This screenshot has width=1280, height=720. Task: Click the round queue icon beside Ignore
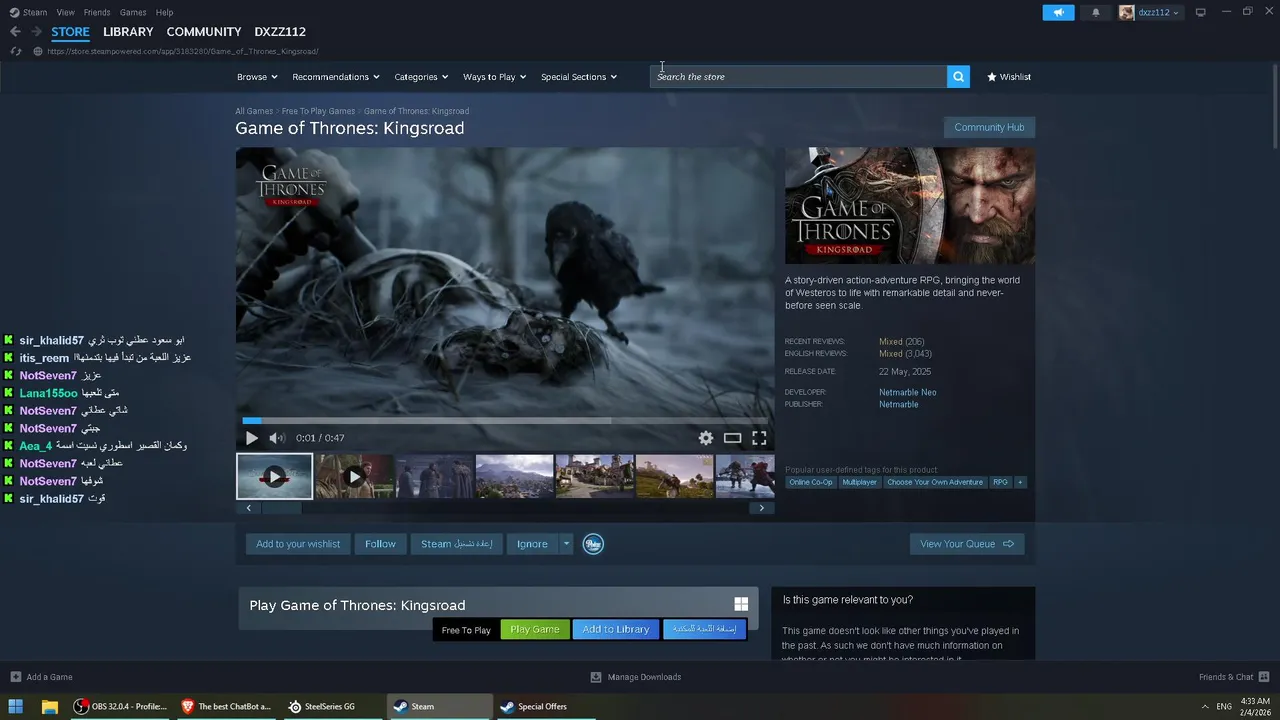coord(593,544)
